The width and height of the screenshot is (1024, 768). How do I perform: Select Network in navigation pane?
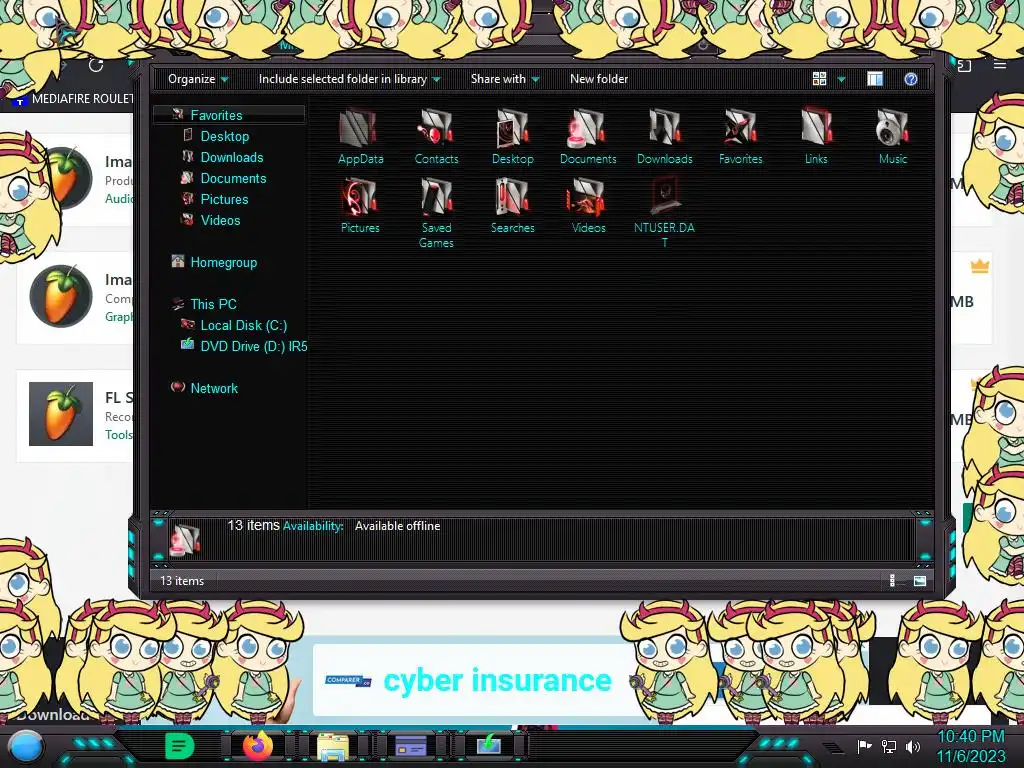tap(214, 388)
